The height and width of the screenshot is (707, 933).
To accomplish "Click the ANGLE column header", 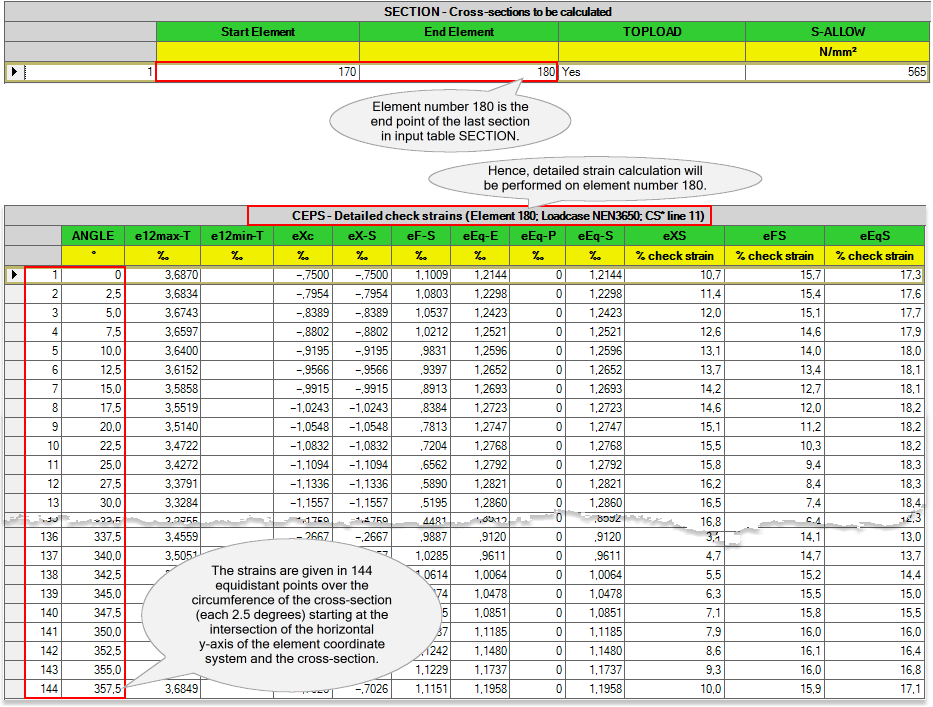I will click(x=93, y=236).
